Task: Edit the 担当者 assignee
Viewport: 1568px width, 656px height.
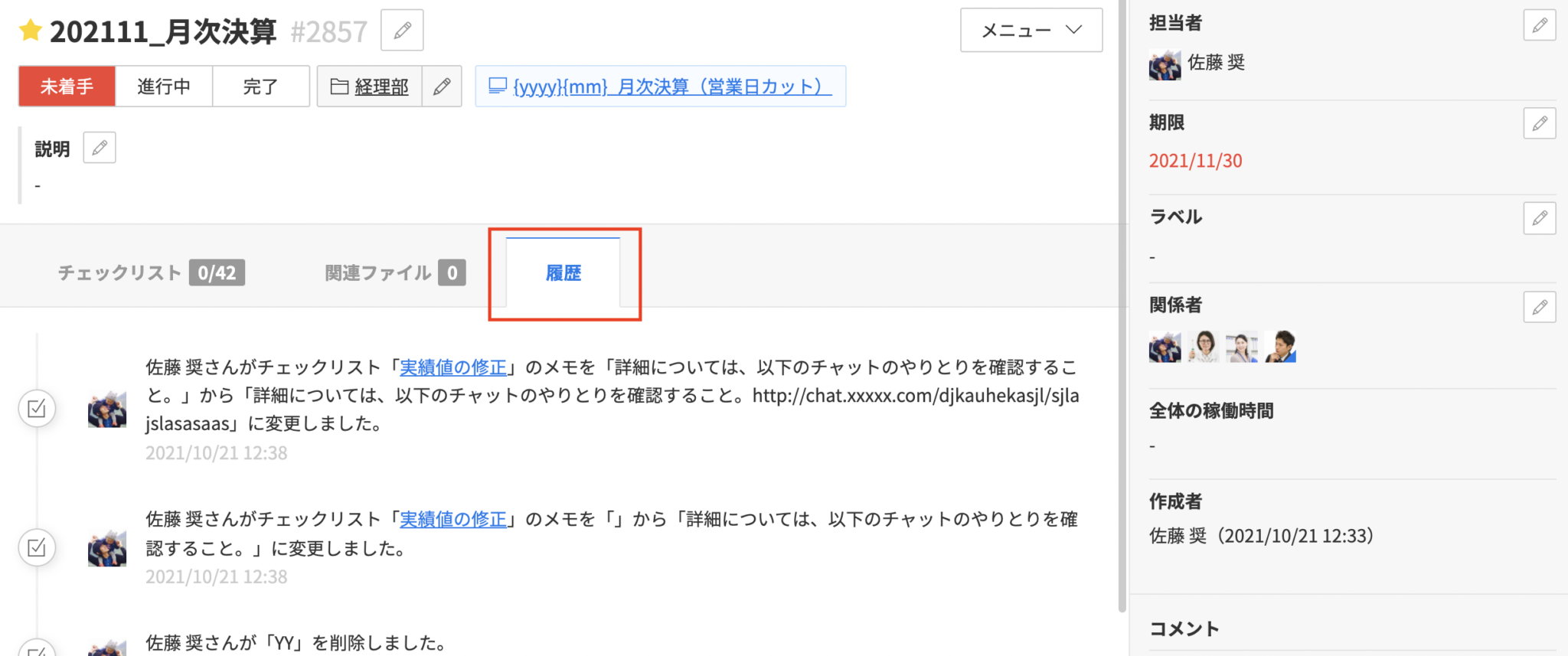Action: coord(1540,25)
